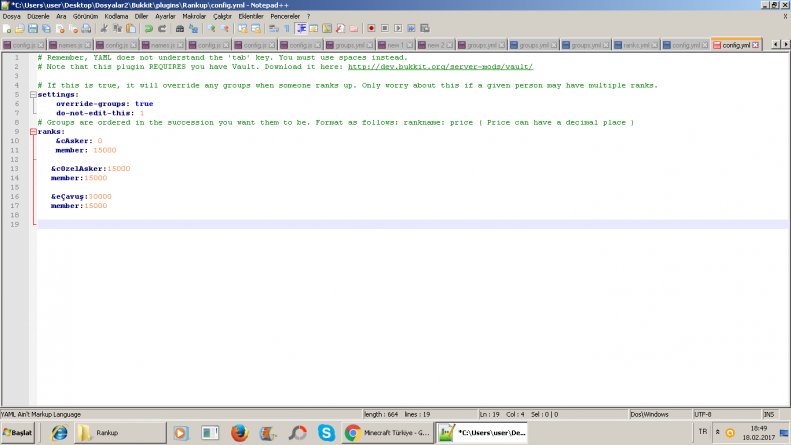This screenshot has height=445, width=791.
Task: Toggle the indent guide toolbar button
Action: click(301, 29)
